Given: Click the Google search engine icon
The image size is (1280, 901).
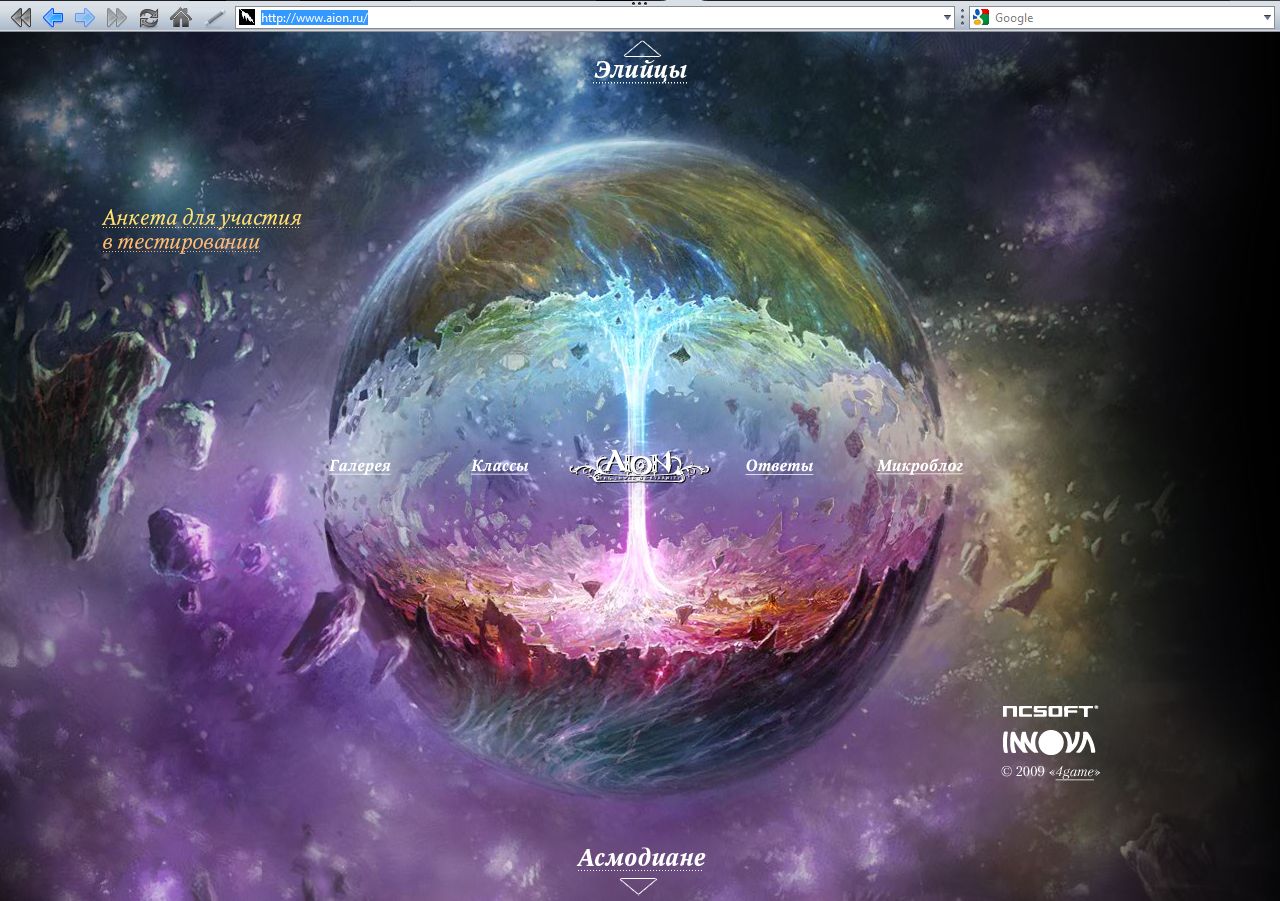Looking at the screenshot, I should [981, 17].
